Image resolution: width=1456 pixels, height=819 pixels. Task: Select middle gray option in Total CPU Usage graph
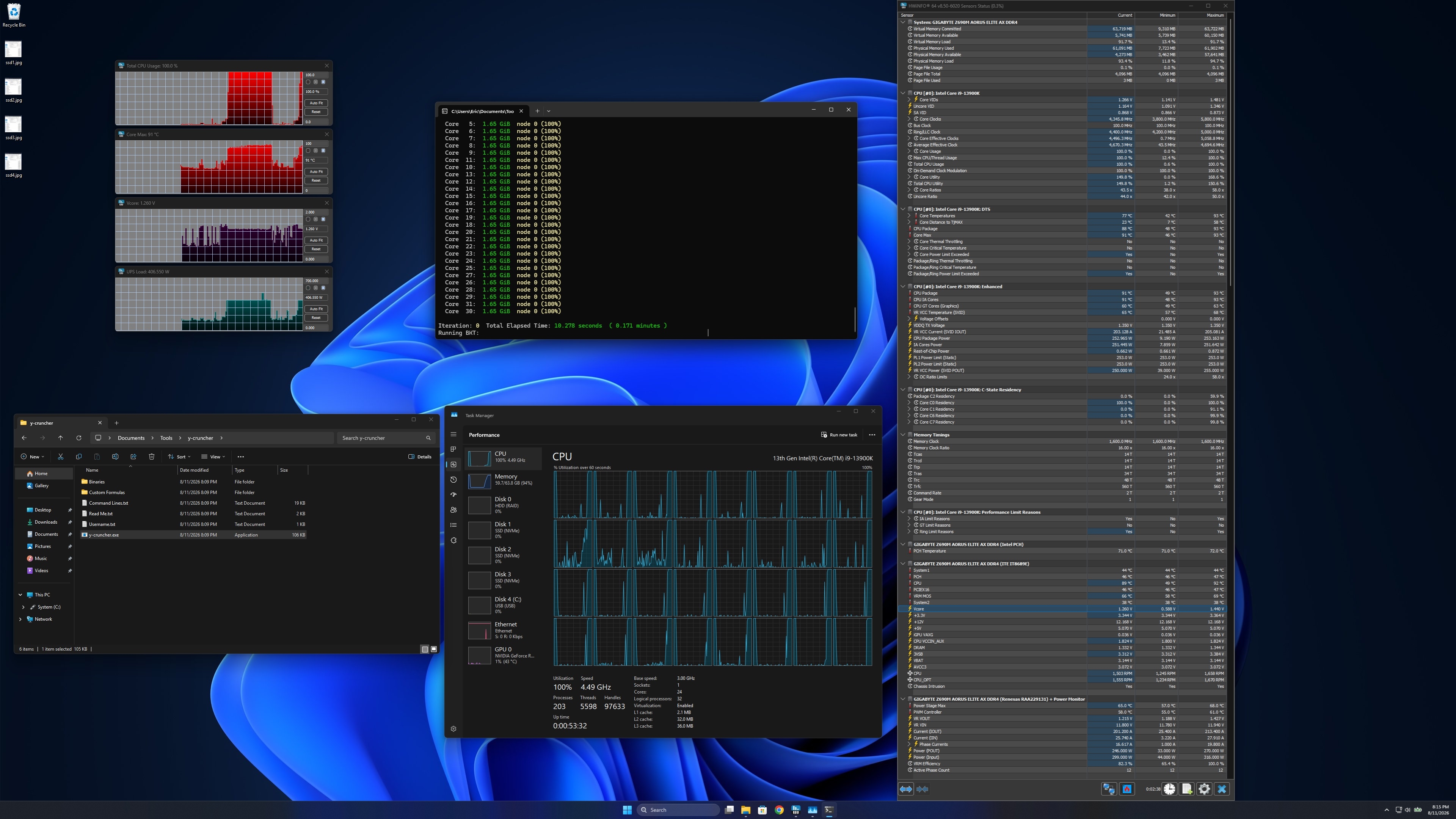[x=316, y=82]
